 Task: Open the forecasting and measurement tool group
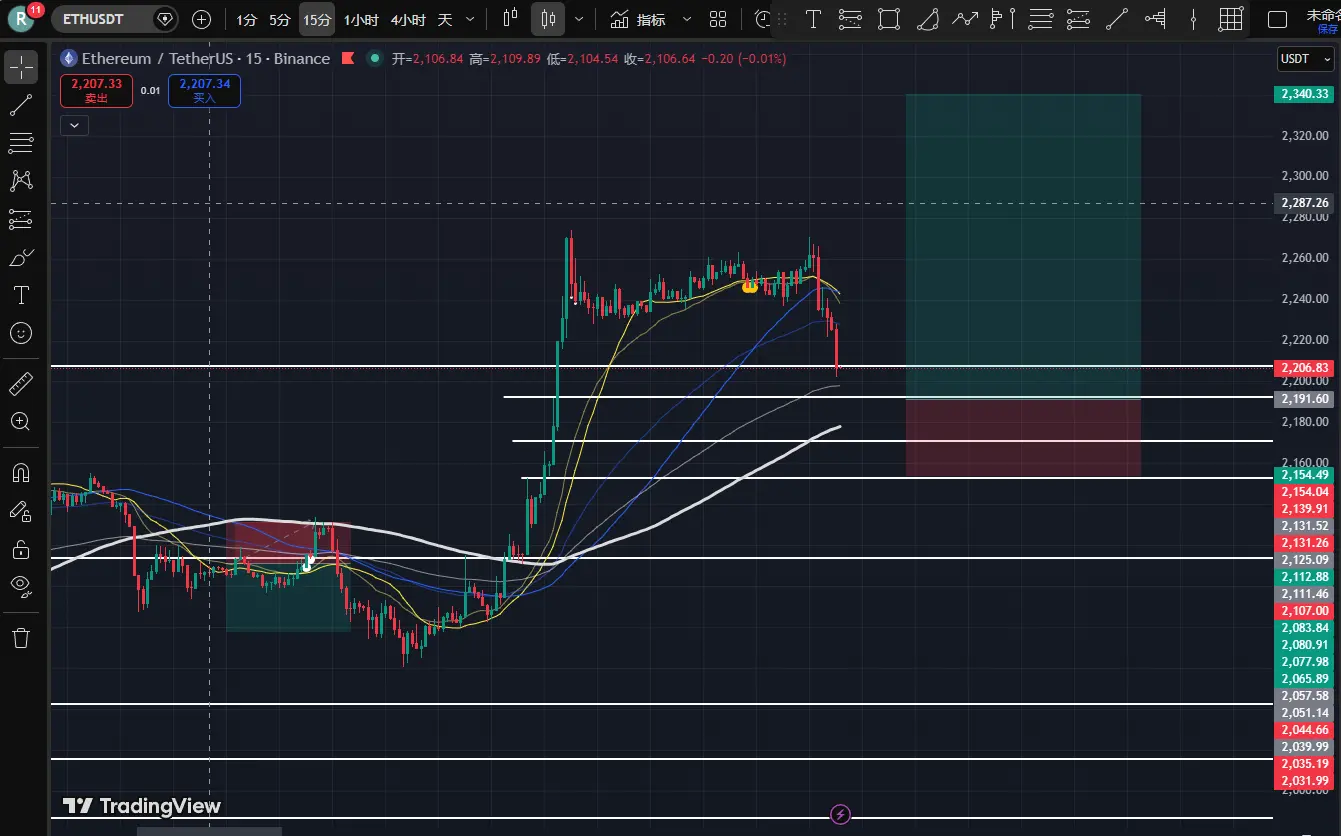click(x=21, y=219)
